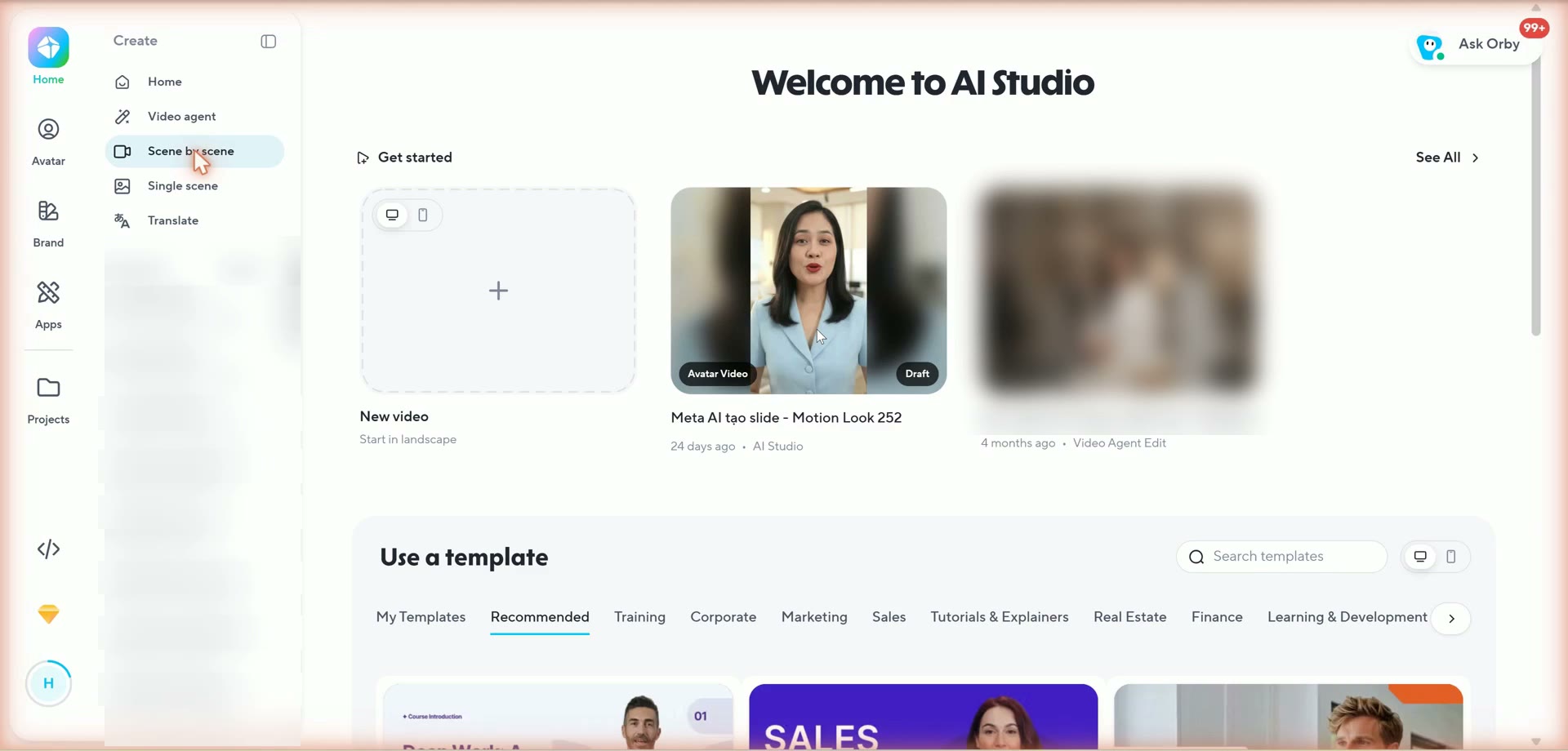Click the "Meta AI tạo slide - Motion Look 252" title
1568x751 pixels.
point(786,418)
